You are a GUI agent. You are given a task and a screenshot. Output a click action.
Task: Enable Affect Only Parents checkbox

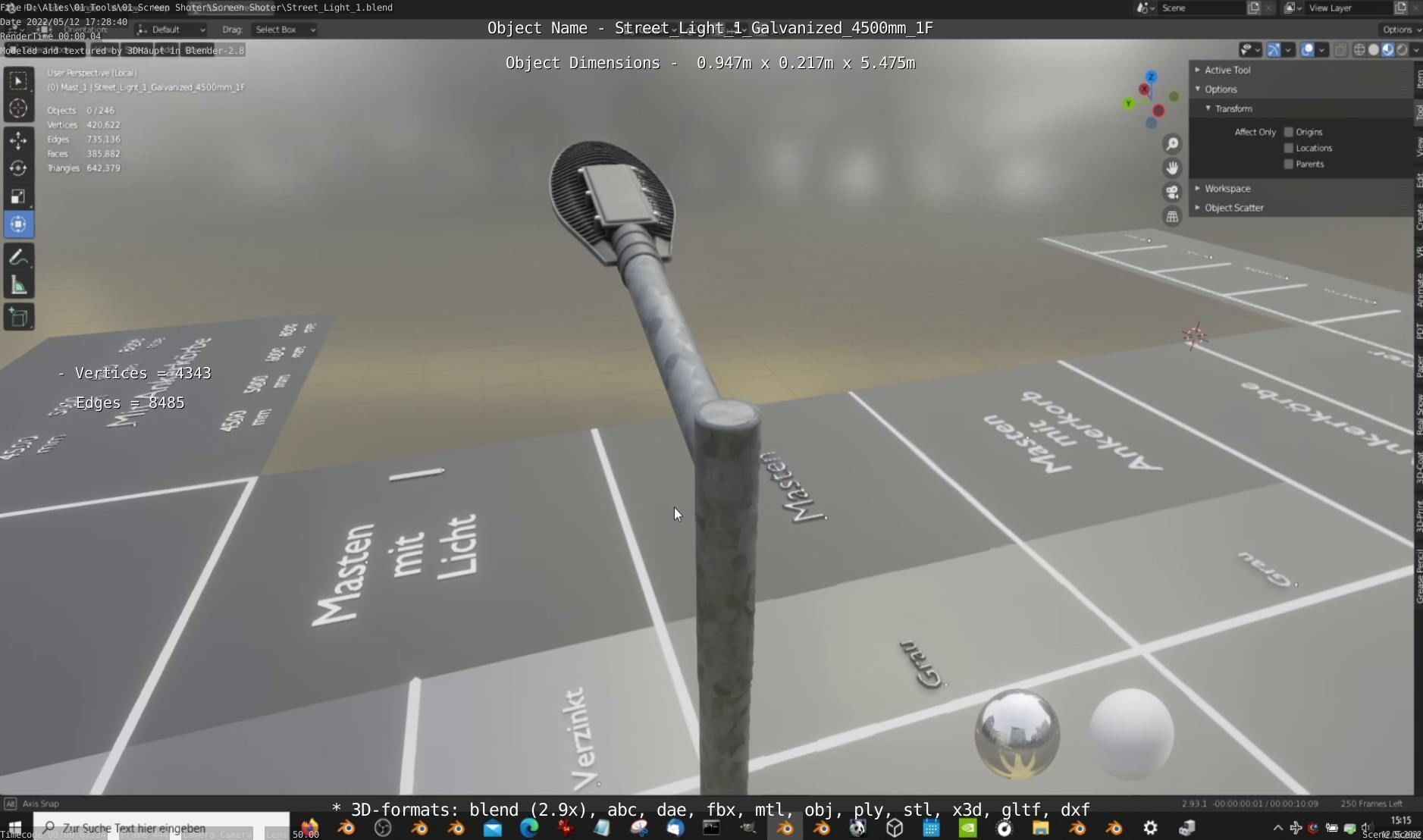1288,164
